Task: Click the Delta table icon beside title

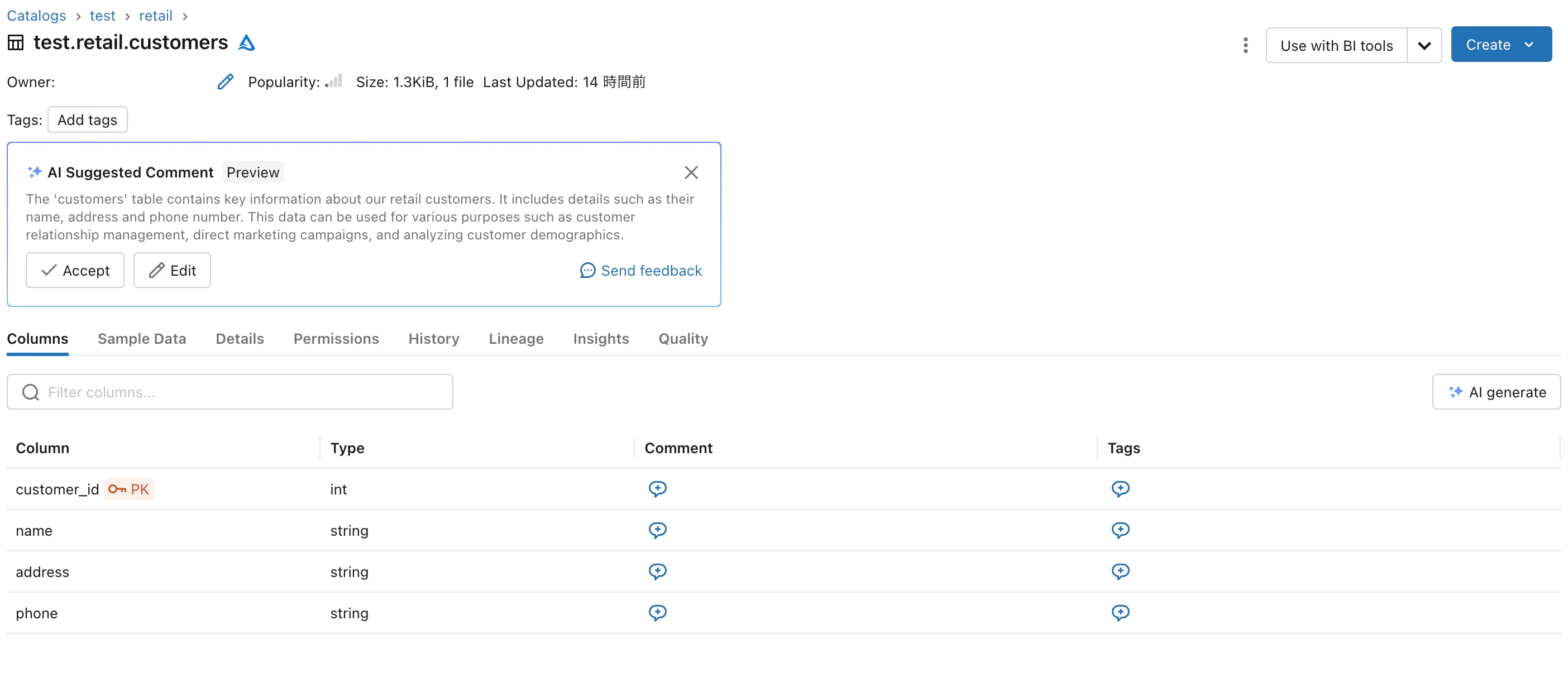Action: click(246, 42)
